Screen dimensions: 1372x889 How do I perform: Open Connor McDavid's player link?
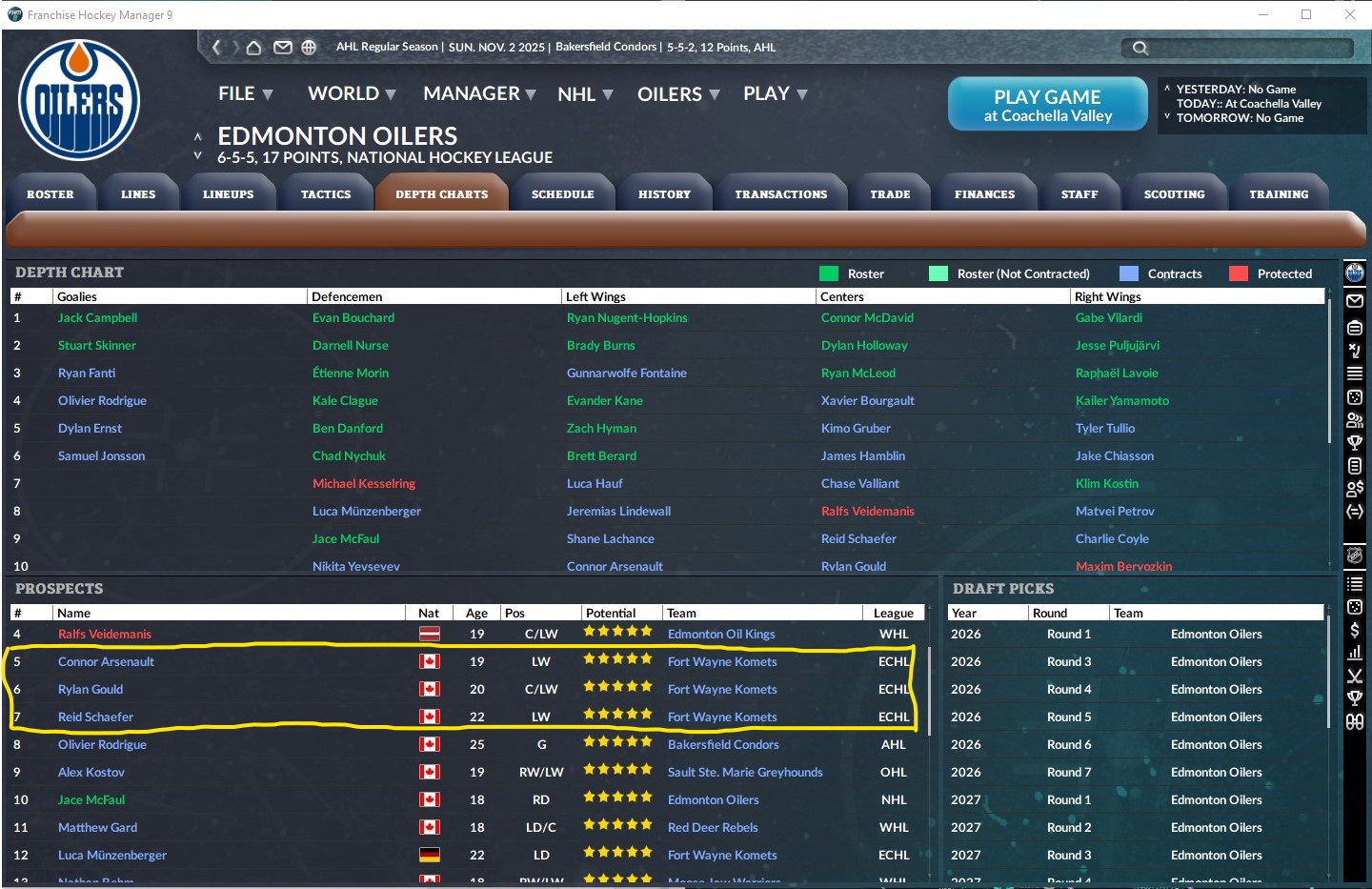(x=867, y=318)
